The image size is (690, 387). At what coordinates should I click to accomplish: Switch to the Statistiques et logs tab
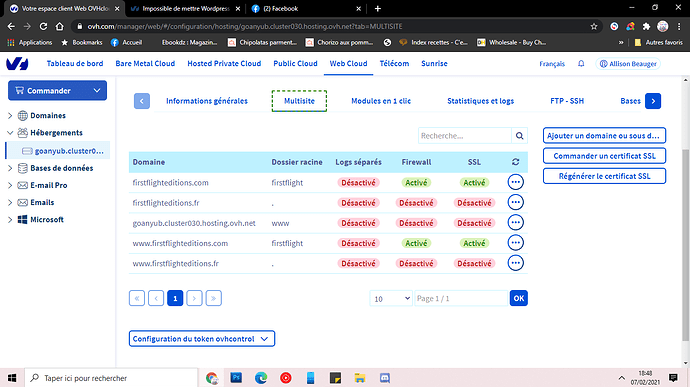click(x=480, y=101)
